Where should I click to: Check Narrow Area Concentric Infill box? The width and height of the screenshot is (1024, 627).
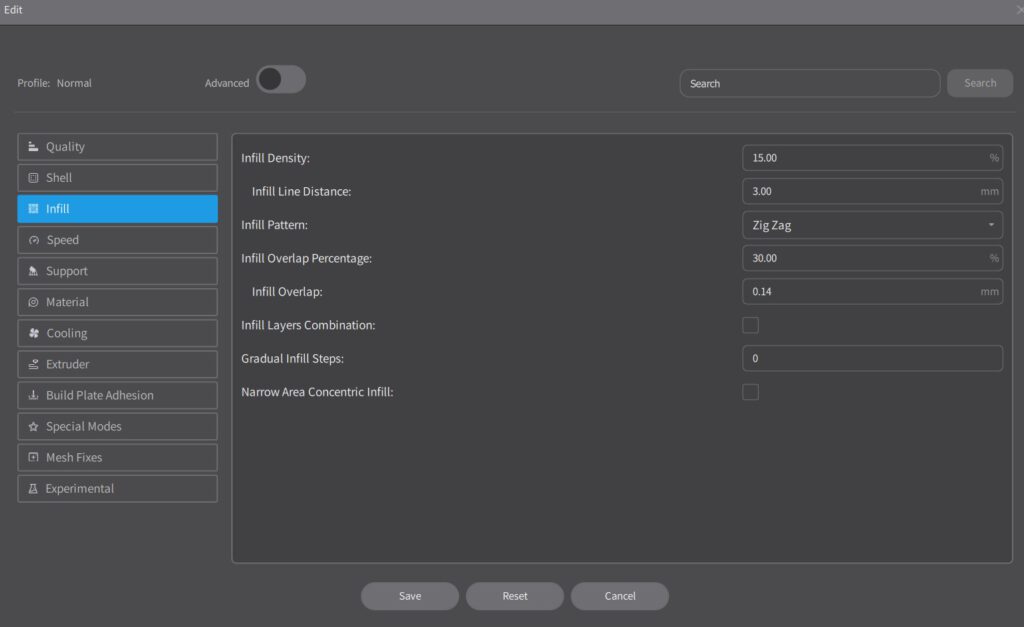click(750, 392)
